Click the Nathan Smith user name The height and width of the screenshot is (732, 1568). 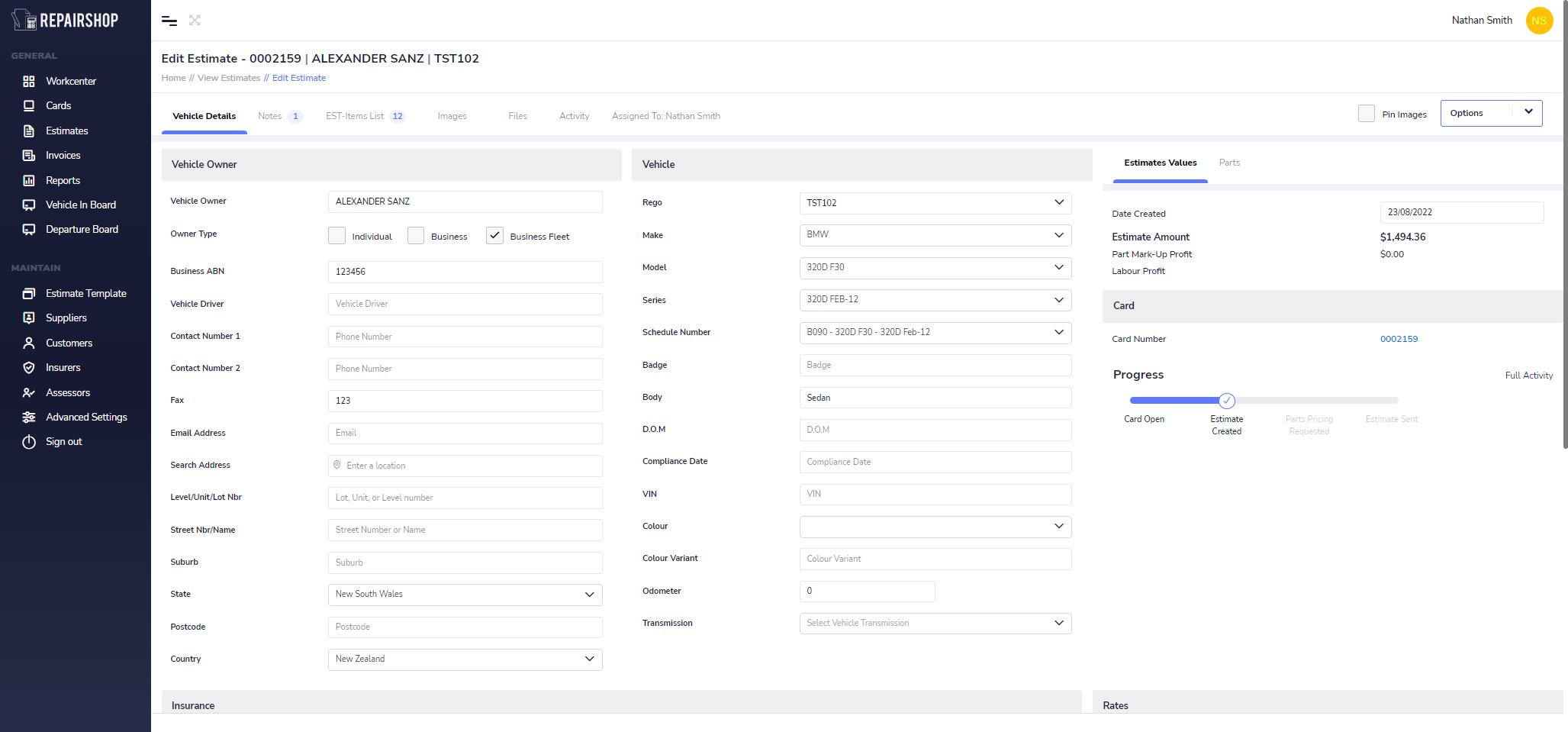click(1482, 21)
